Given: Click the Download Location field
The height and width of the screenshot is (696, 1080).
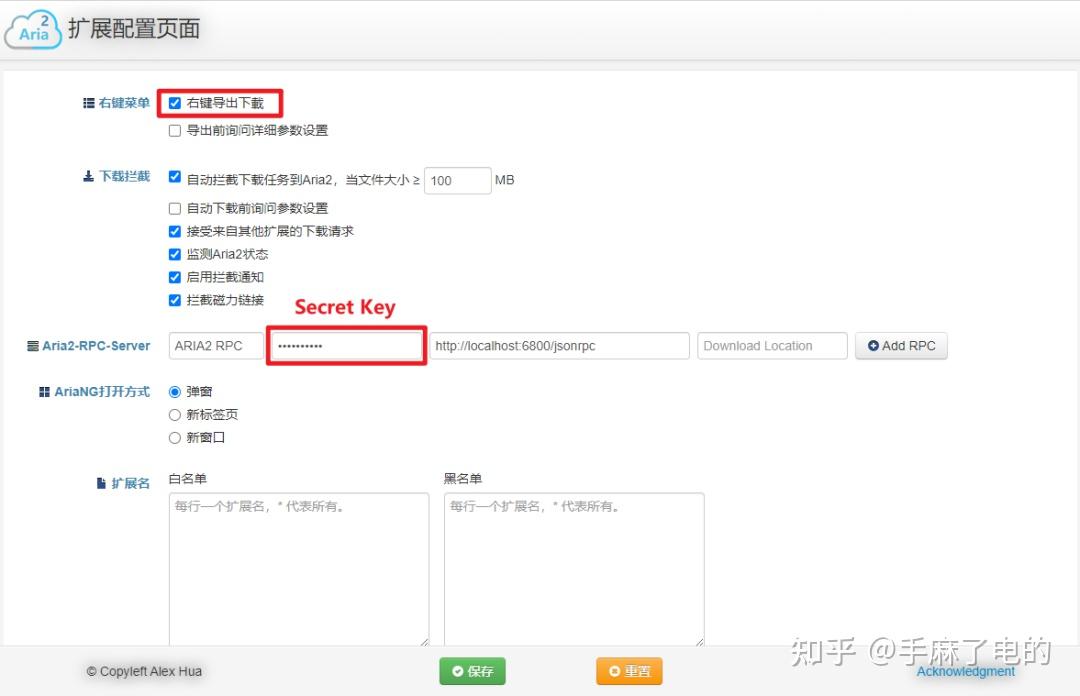Looking at the screenshot, I should coord(772,346).
